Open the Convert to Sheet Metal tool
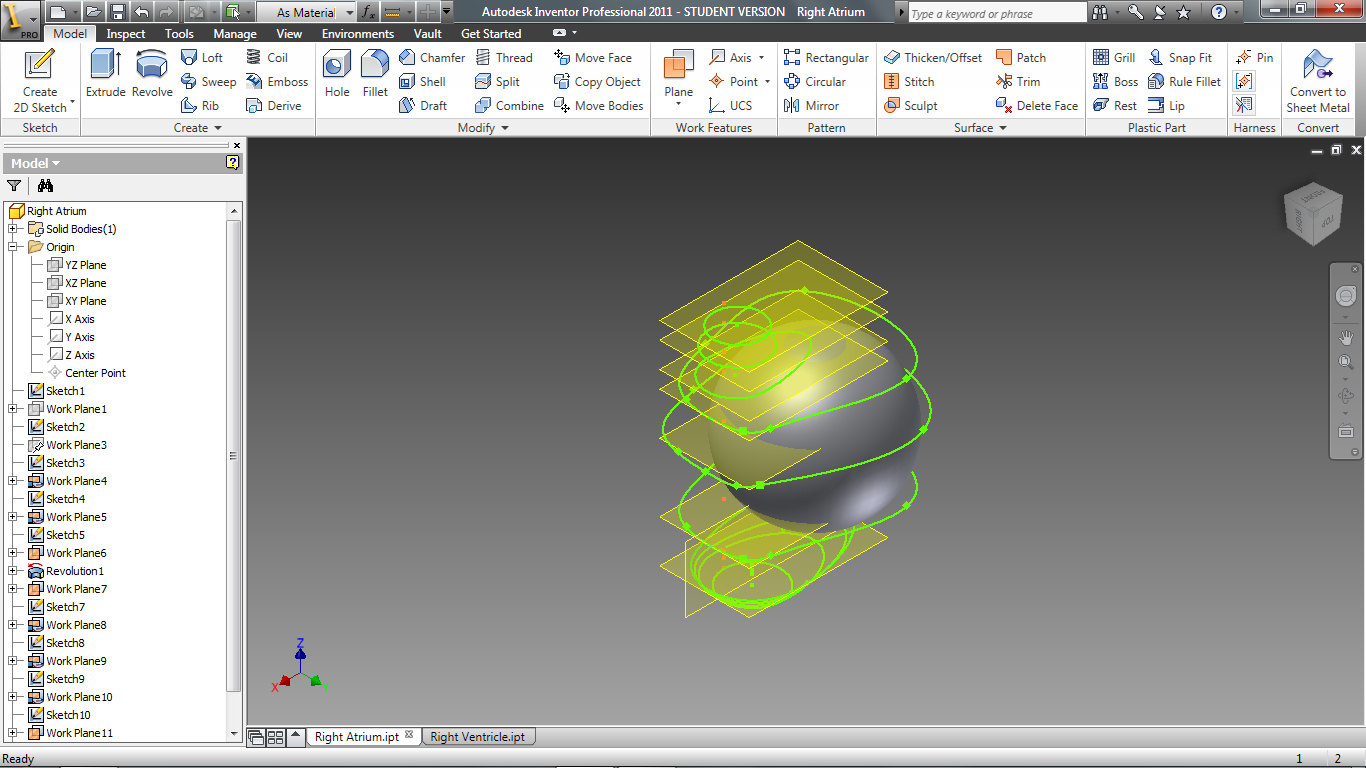The height and width of the screenshot is (768, 1366). click(1317, 80)
